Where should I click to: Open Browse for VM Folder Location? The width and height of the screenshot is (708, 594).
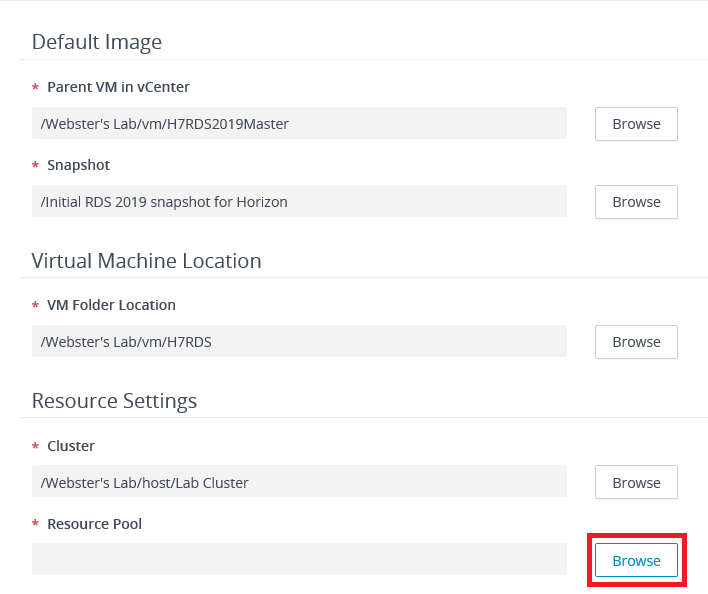pyautogui.click(x=636, y=342)
